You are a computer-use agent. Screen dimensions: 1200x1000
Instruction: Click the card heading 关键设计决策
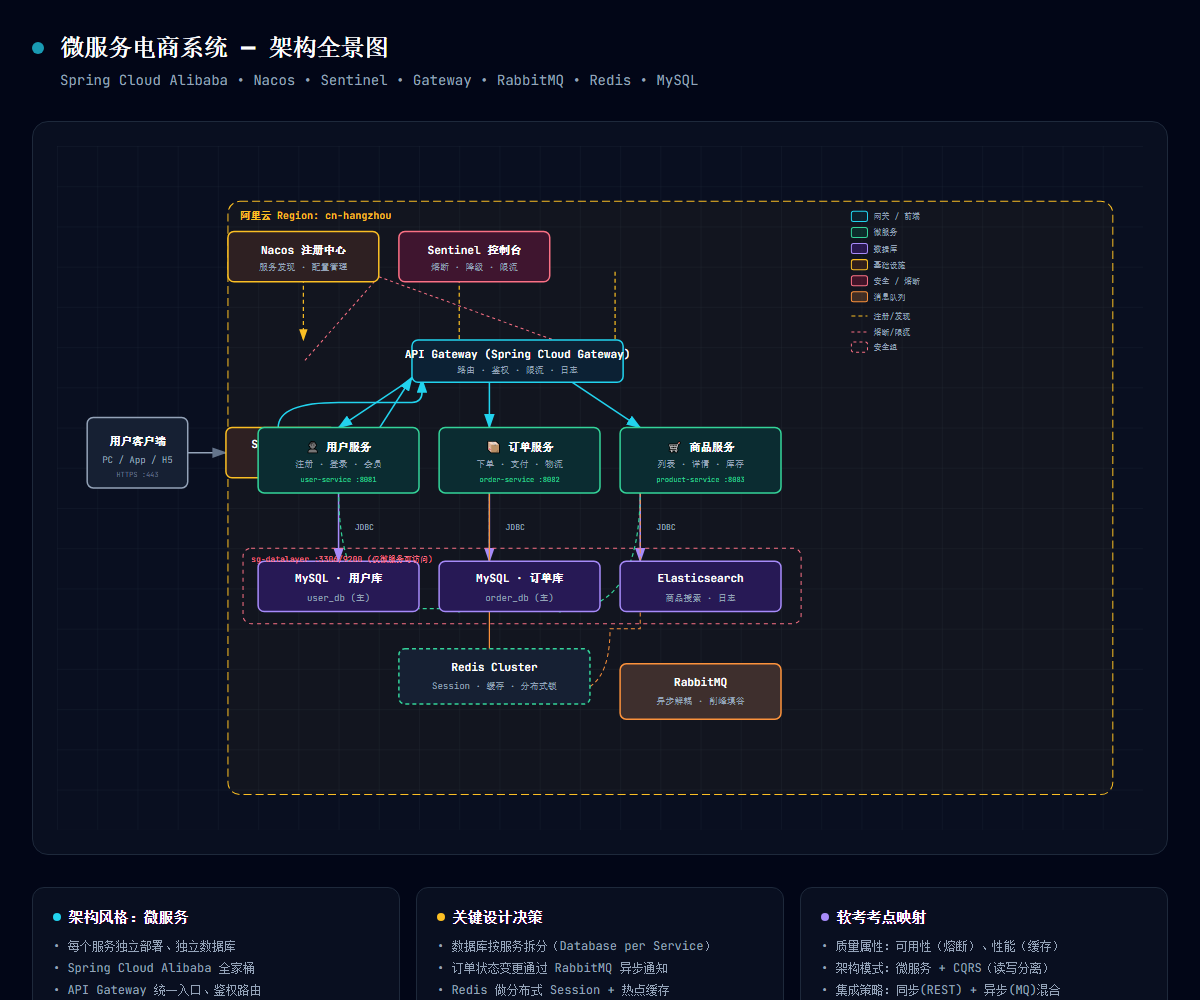[x=497, y=917]
